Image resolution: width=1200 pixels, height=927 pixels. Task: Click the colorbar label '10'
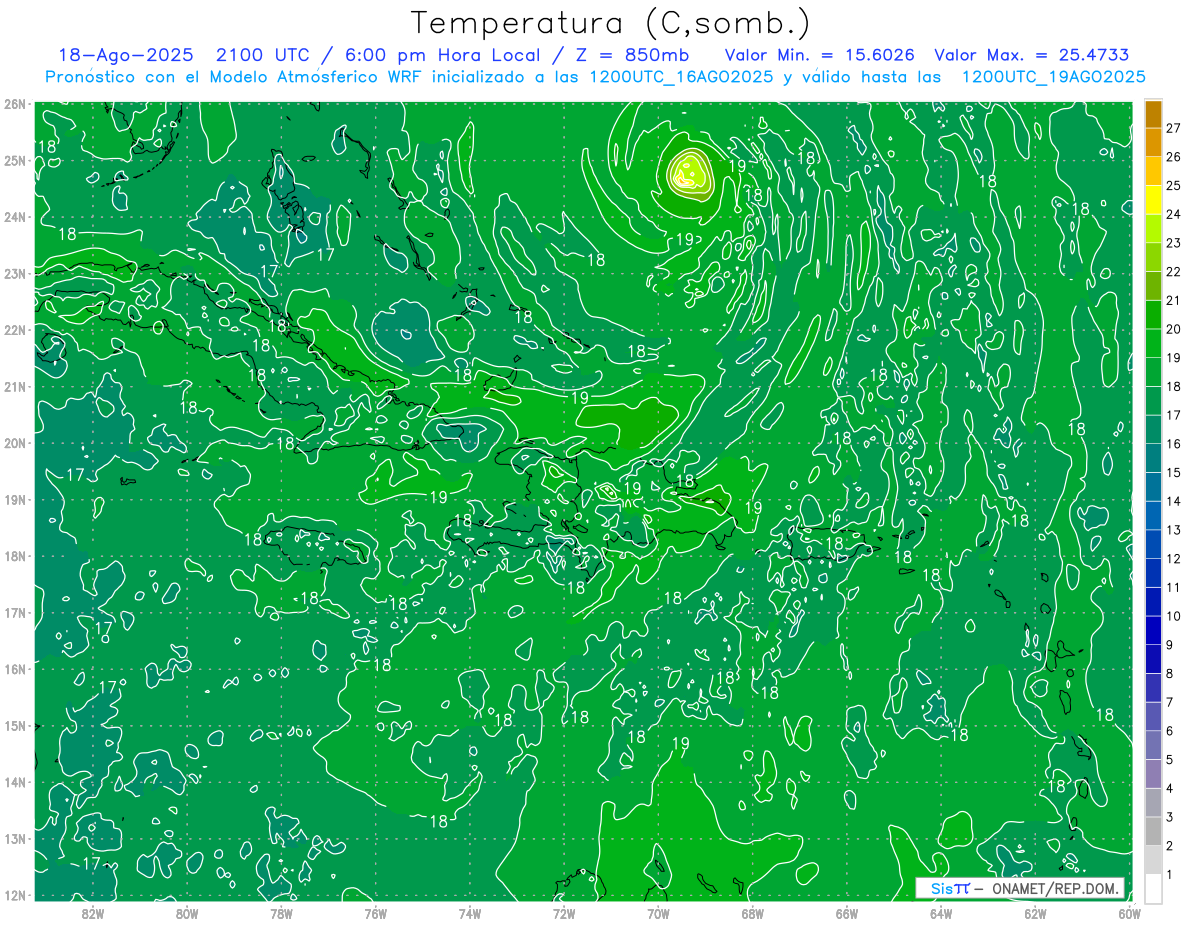tap(1174, 616)
